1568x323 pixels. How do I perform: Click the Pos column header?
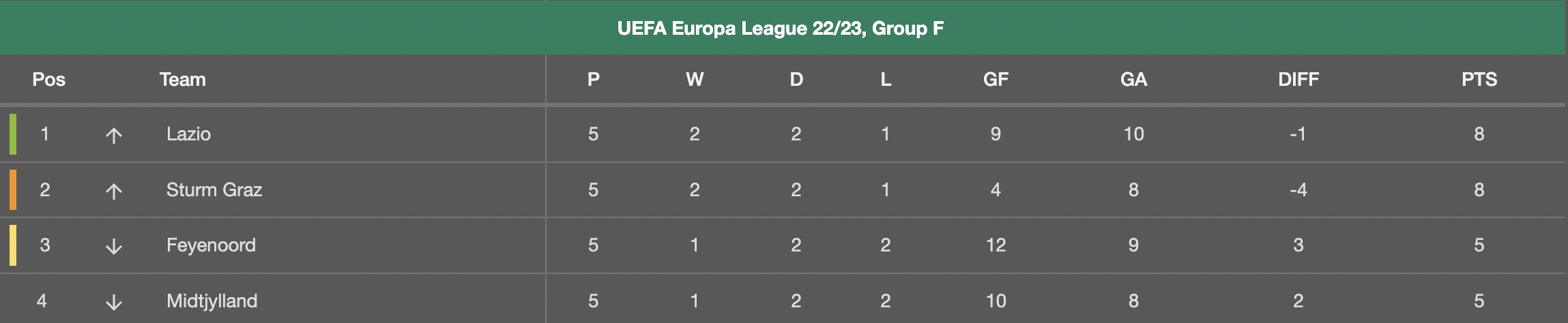click(48, 79)
